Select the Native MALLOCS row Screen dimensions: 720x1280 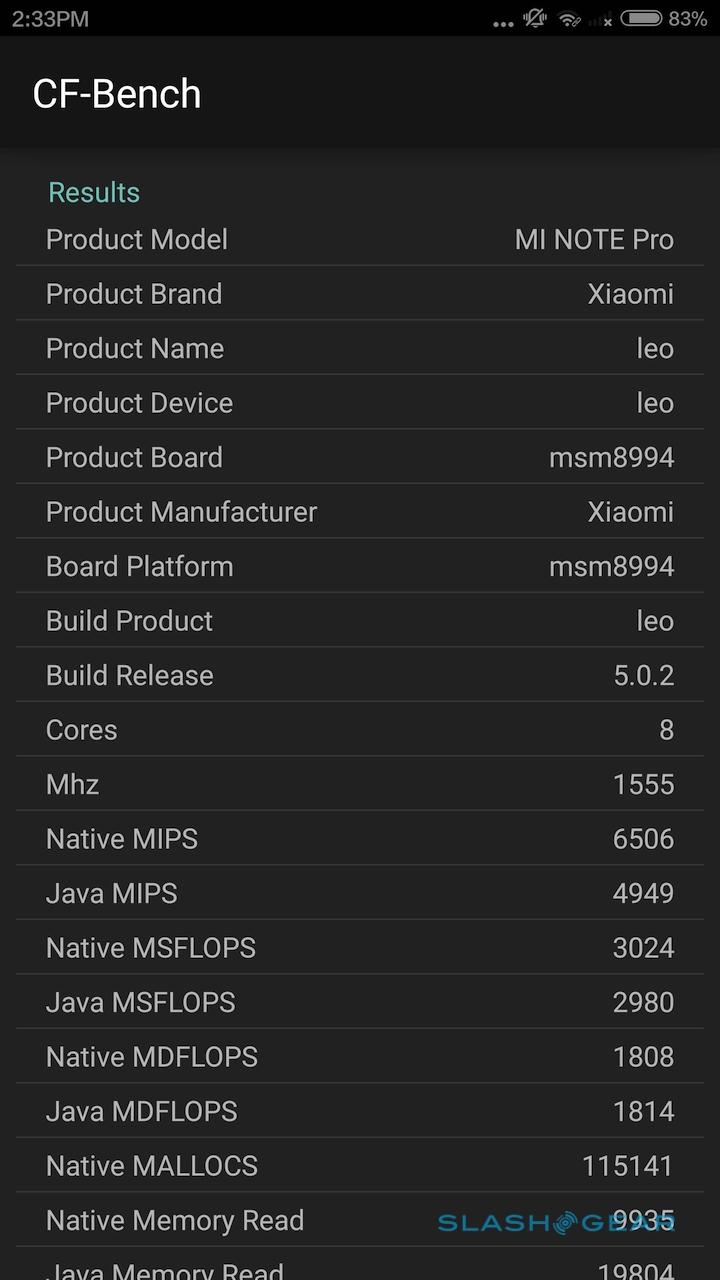[x=360, y=1166]
